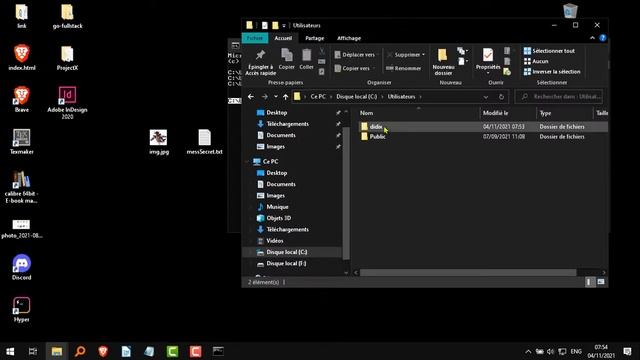Select messSecret.txt on desktop
The height and width of the screenshot is (360, 640).
(204, 142)
